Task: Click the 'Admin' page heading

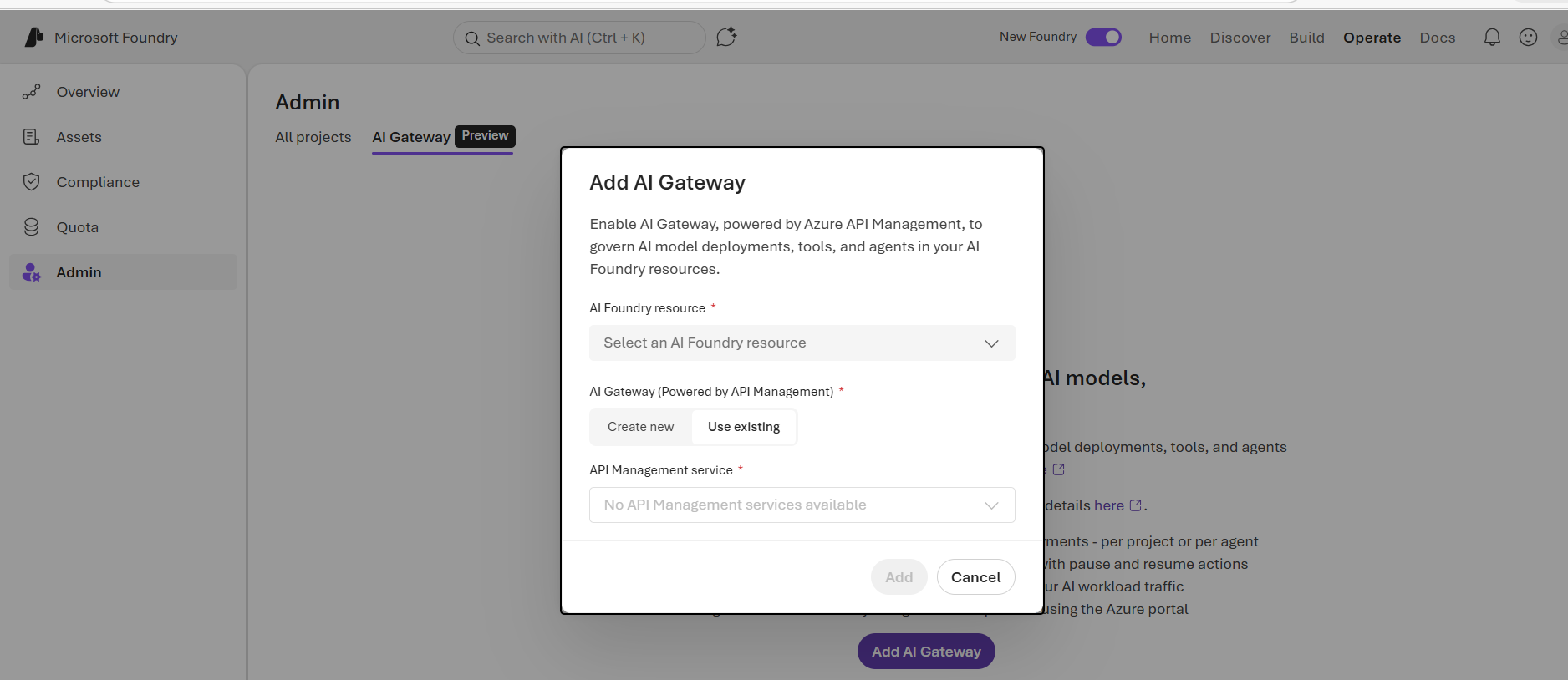Action: [x=308, y=103]
